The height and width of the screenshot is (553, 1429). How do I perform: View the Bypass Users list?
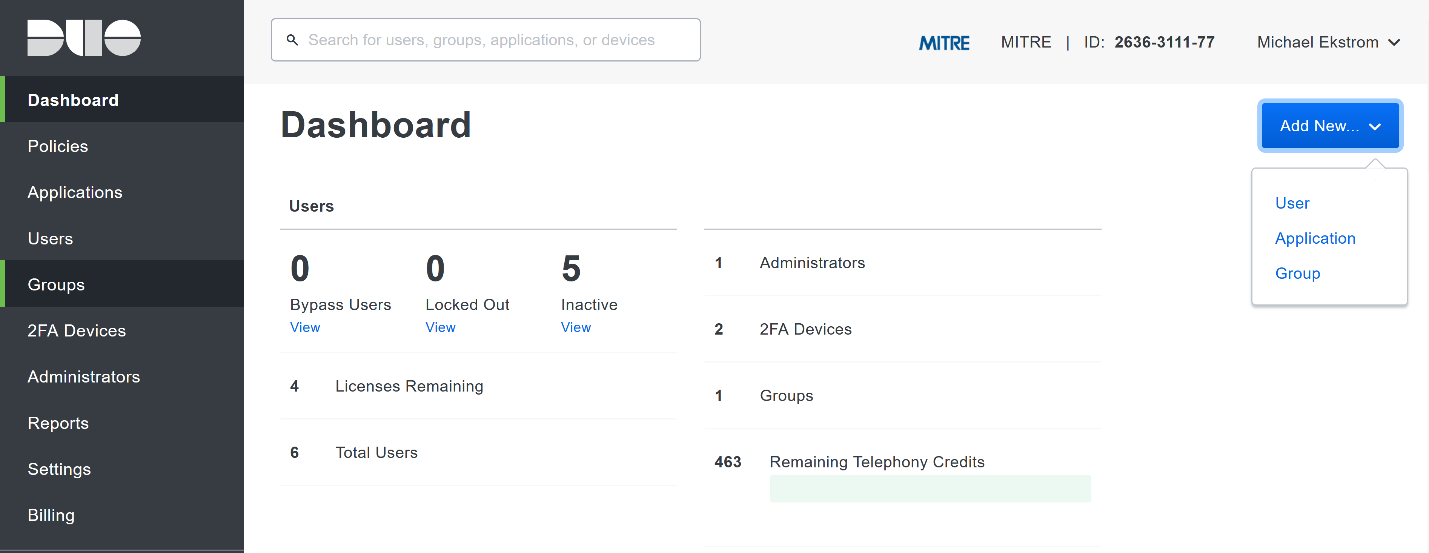(305, 327)
